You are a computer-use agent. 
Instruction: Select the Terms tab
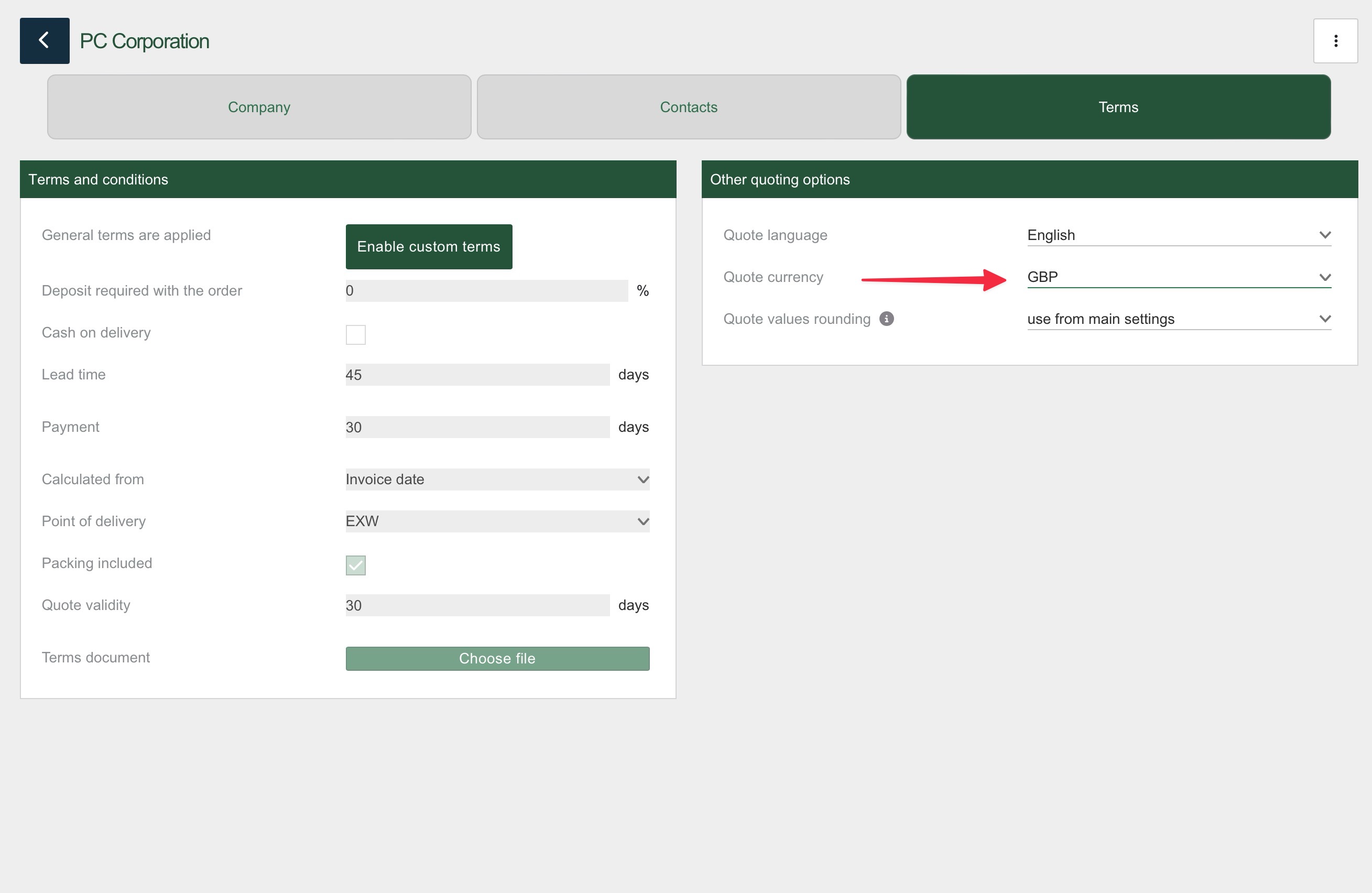pyautogui.click(x=1118, y=107)
